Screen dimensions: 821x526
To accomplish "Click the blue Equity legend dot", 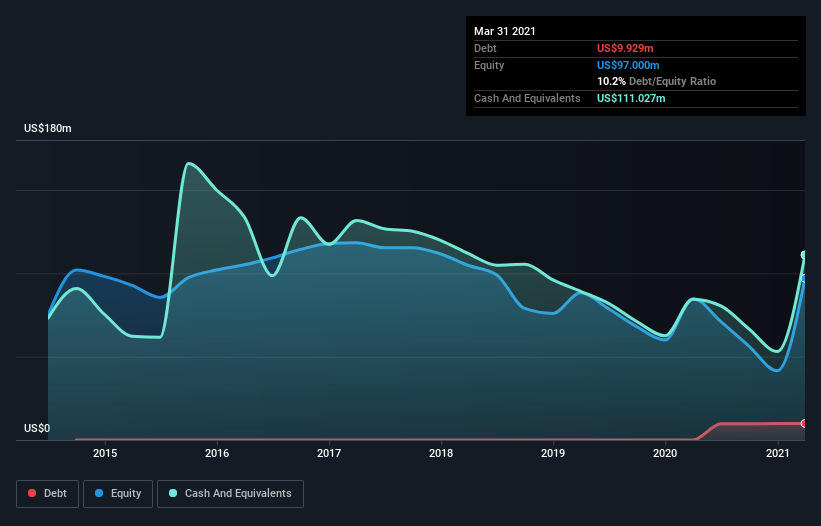I will pyautogui.click(x=99, y=493).
